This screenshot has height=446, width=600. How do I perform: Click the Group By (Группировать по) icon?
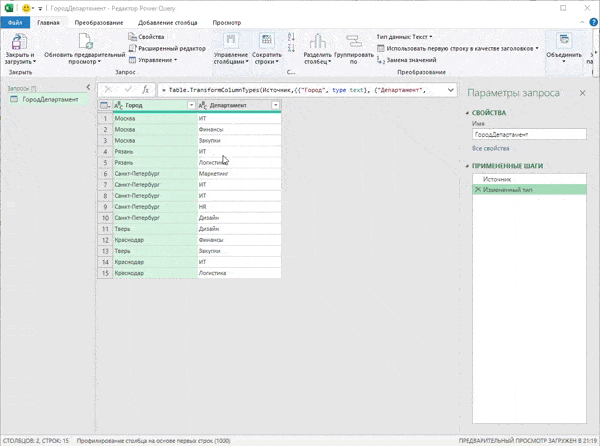click(x=354, y=41)
